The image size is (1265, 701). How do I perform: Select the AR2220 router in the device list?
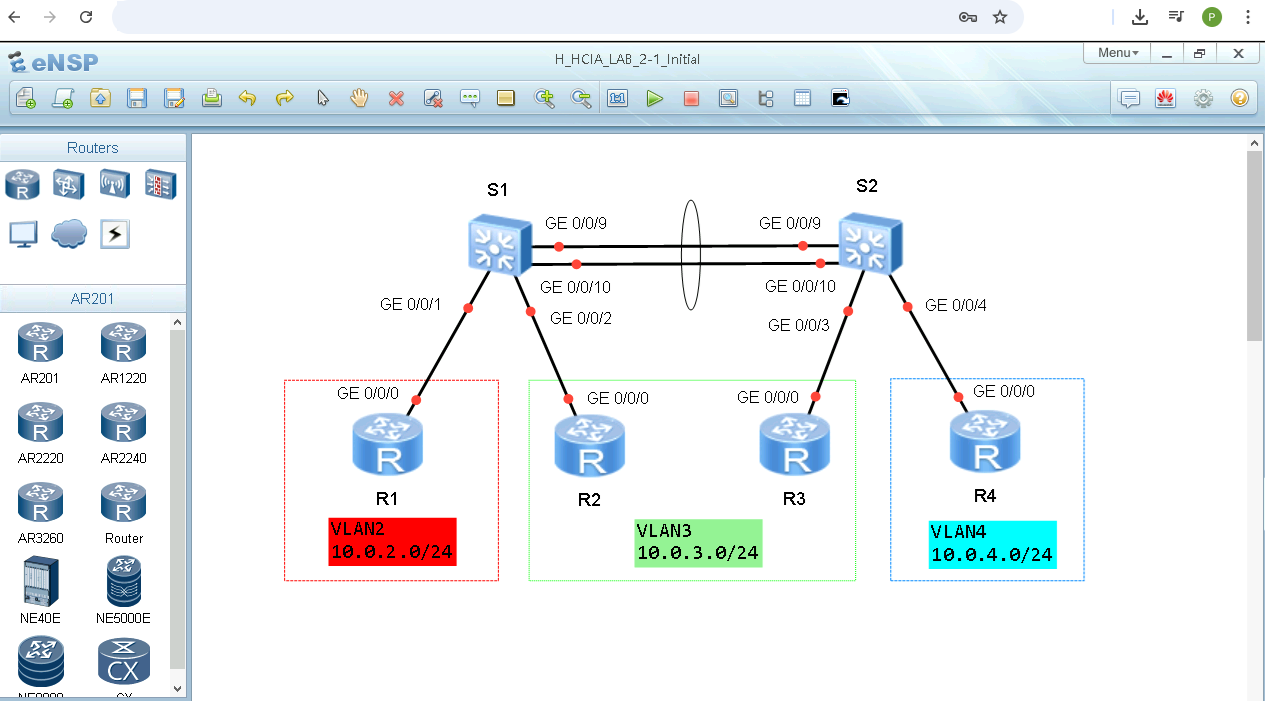click(x=40, y=422)
